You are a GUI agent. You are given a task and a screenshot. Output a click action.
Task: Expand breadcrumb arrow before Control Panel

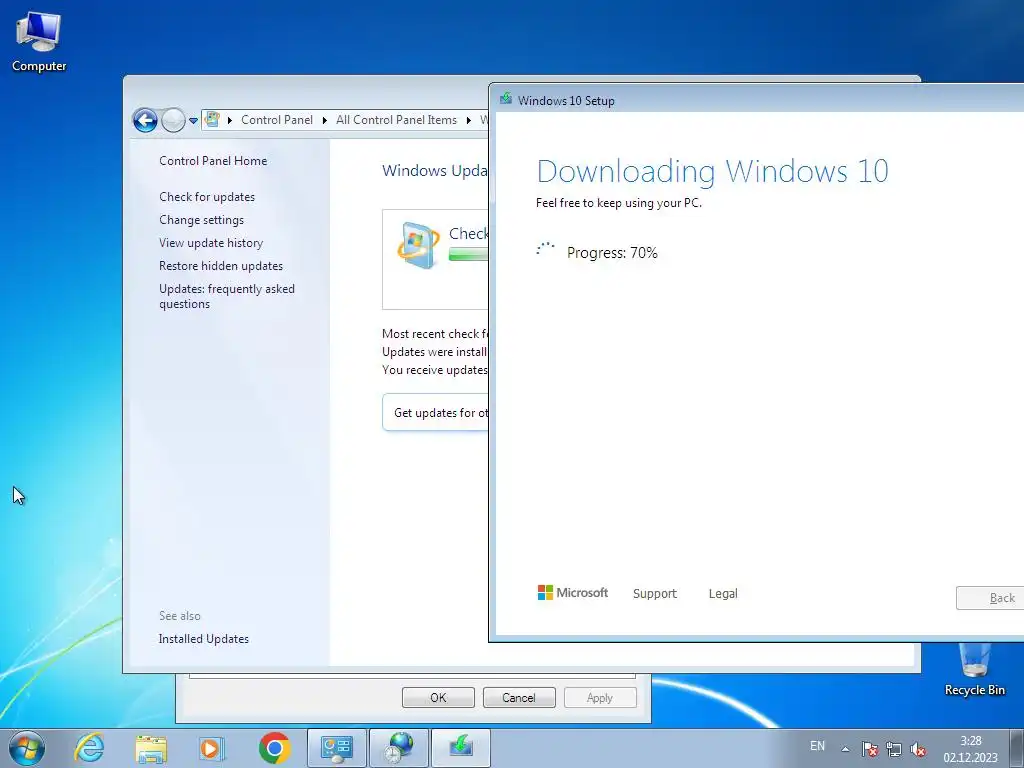click(230, 120)
